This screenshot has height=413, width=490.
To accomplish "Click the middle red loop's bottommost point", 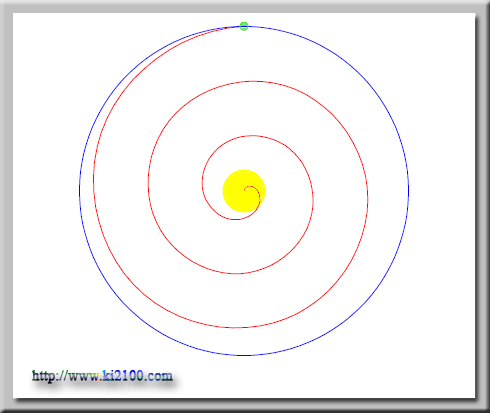I will (236, 274).
